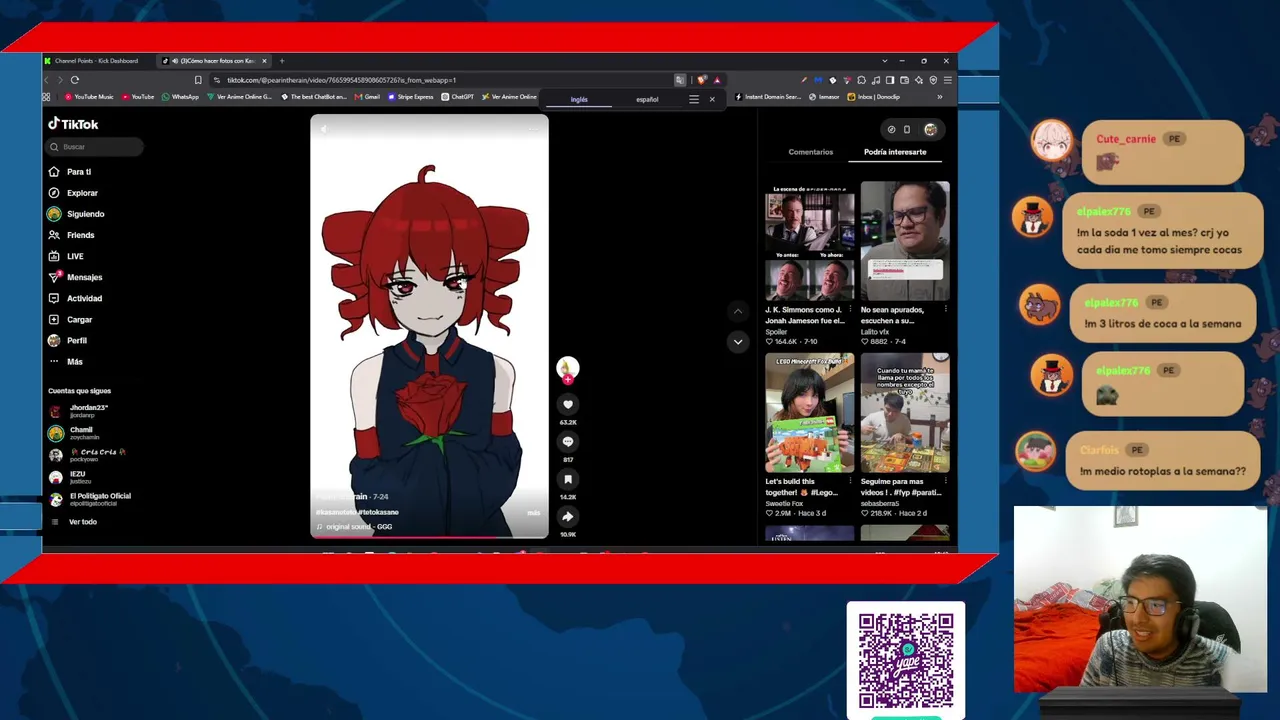The width and height of the screenshot is (1280, 720).
Task: Open the Gmail bookmark
Action: click(367, 97)
